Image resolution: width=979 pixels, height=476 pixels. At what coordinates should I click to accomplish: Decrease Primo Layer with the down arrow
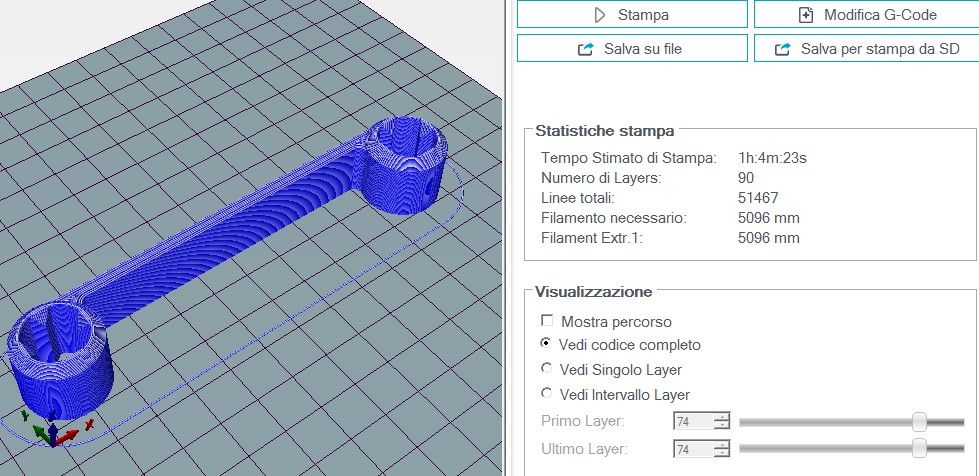[722, 426]
